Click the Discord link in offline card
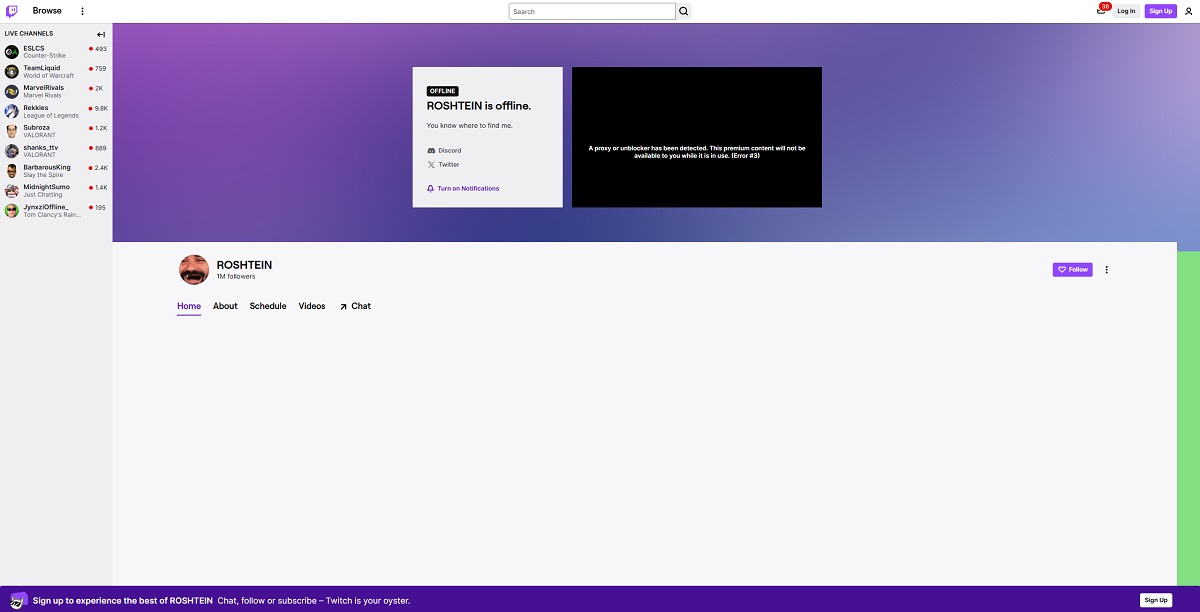Viewport: 1200px width, 612px height. (x=449, y=150)
